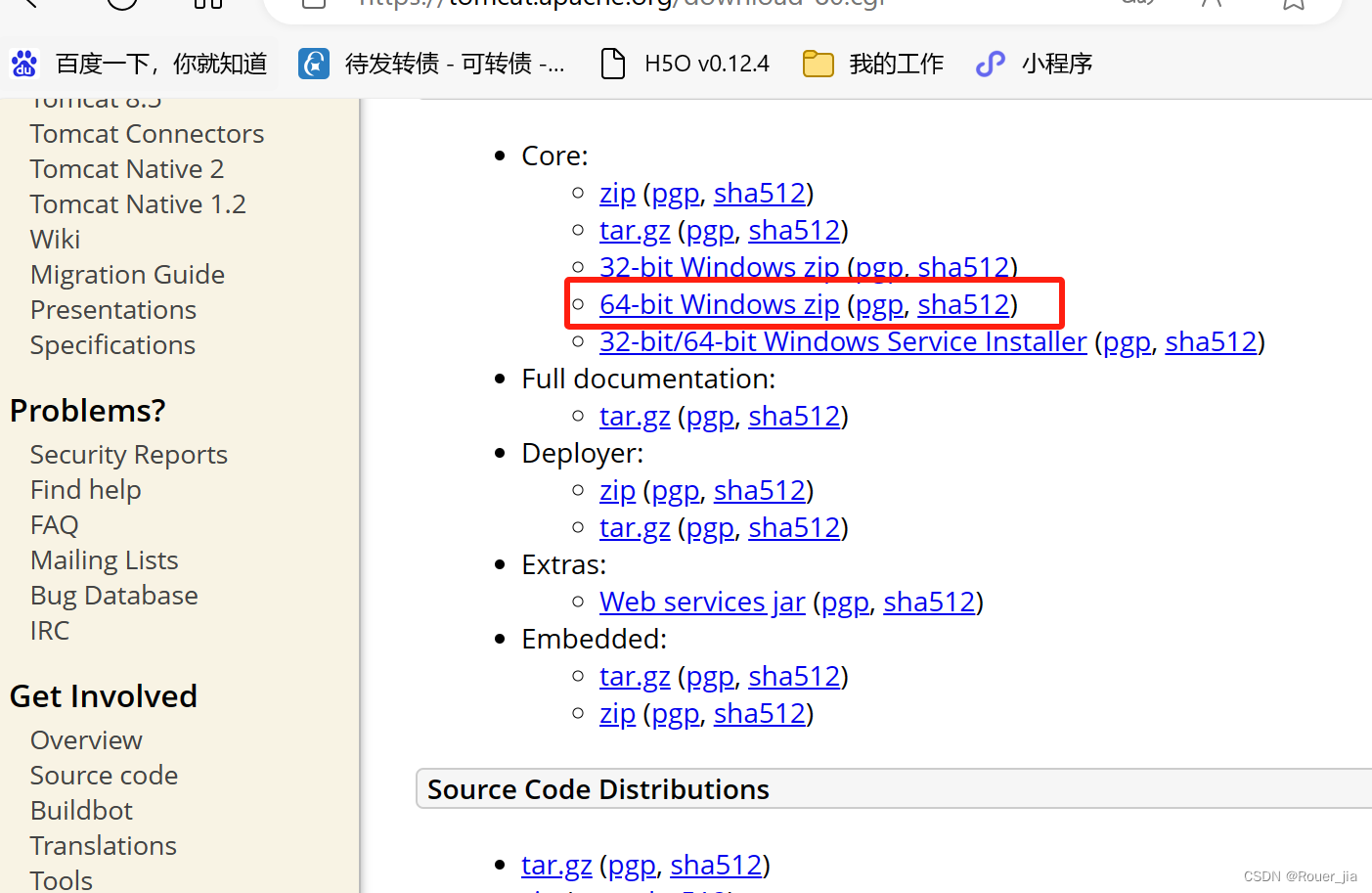Open pgp for Windows Service Installer
The image size is (1372, 893).
pyautogui.click(x=1127, y=342)
